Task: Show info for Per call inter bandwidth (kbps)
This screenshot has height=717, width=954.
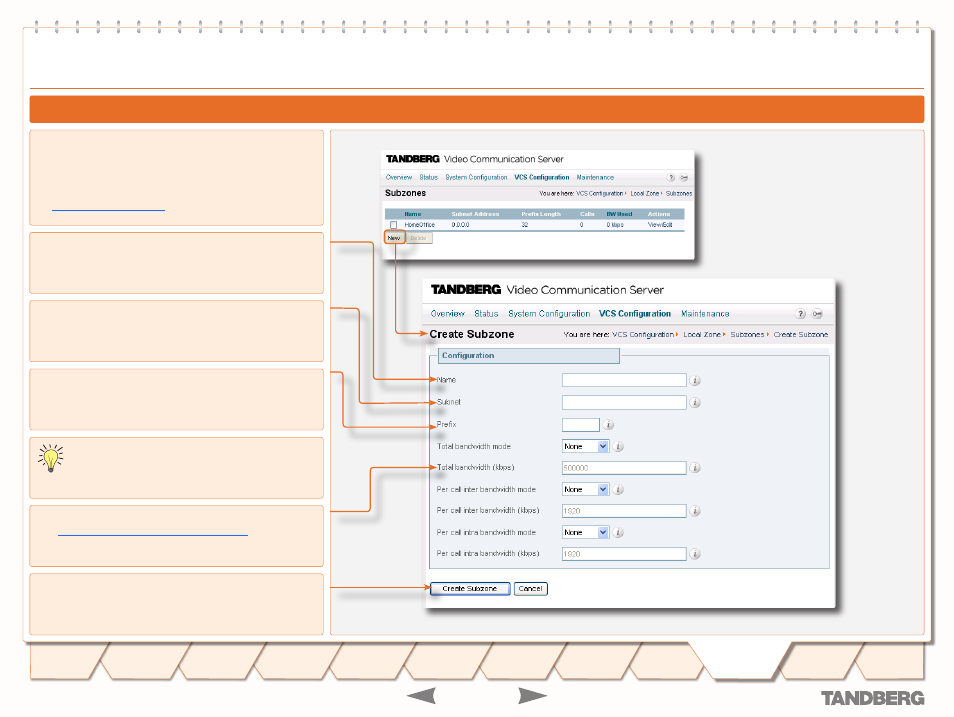Action: [x=695, y=511]
